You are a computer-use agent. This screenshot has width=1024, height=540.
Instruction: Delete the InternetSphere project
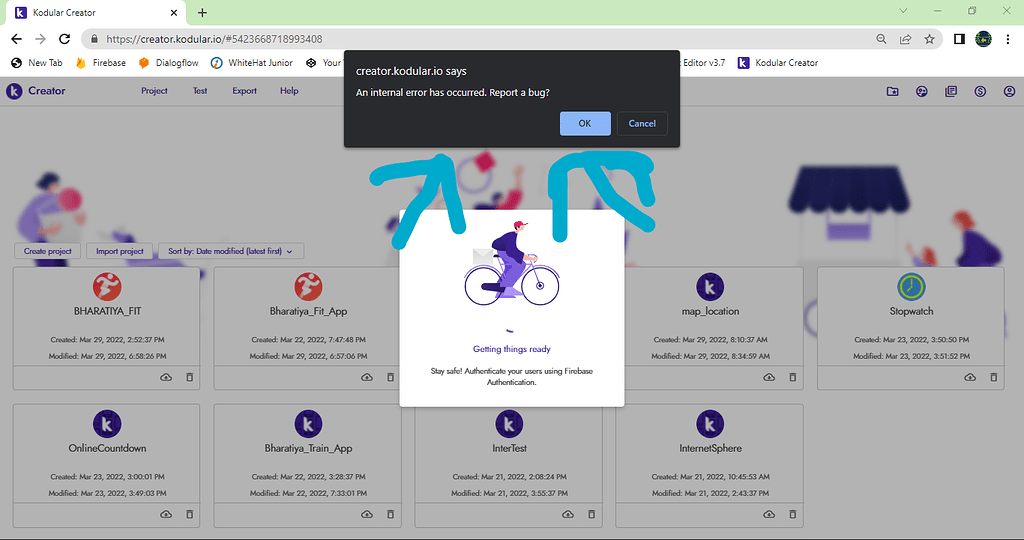(x=793, y=515)
